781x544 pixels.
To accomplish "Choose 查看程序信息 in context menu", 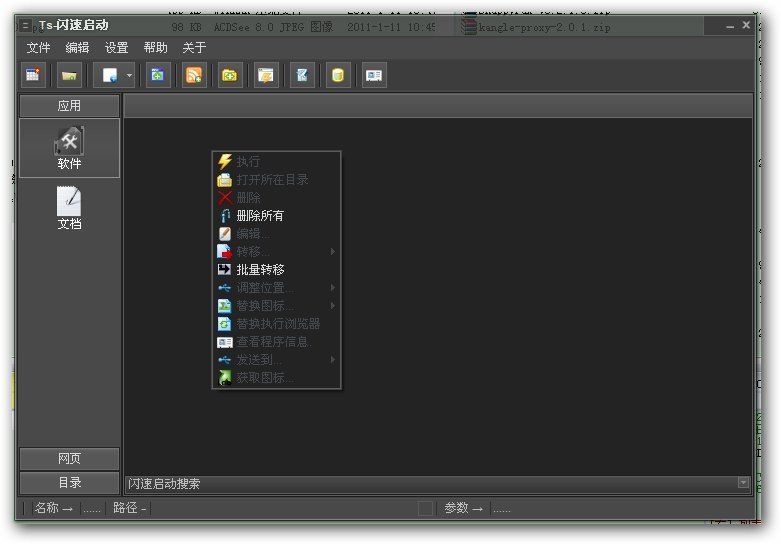I will 276,342.
